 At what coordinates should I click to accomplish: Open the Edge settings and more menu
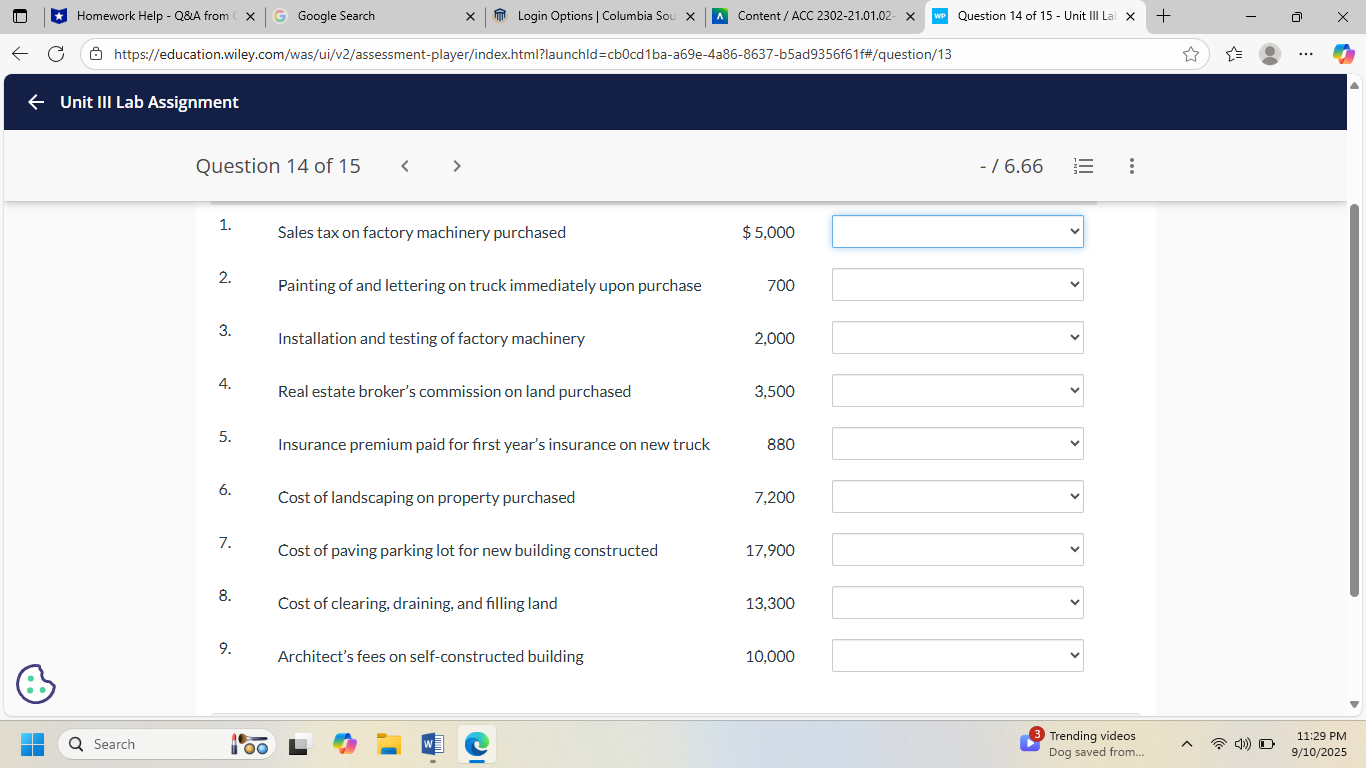coord(1306,54)
